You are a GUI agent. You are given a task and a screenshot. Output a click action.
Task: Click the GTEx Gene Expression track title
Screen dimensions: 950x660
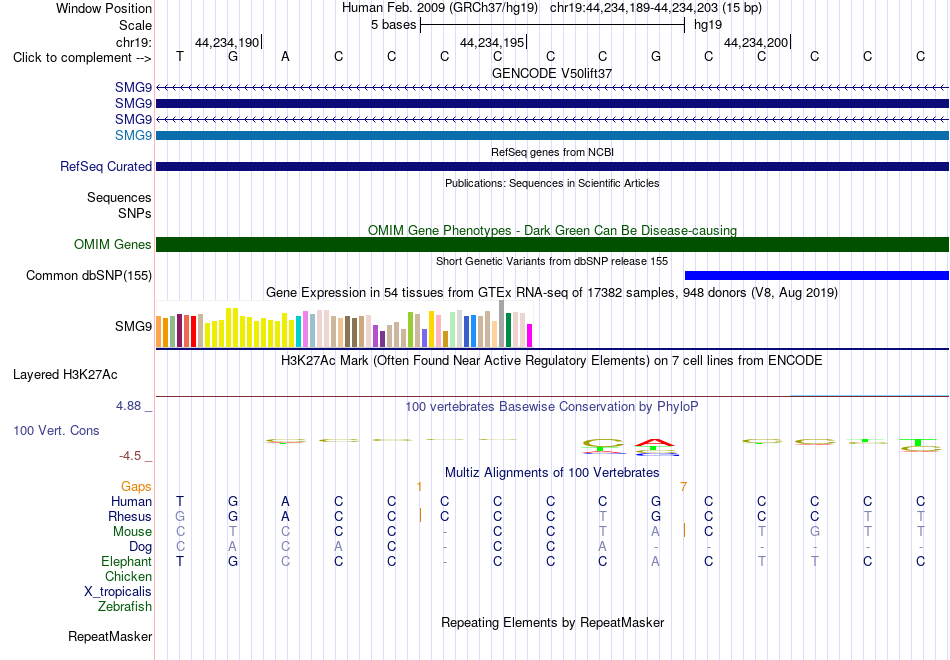[x=552, y=293]
